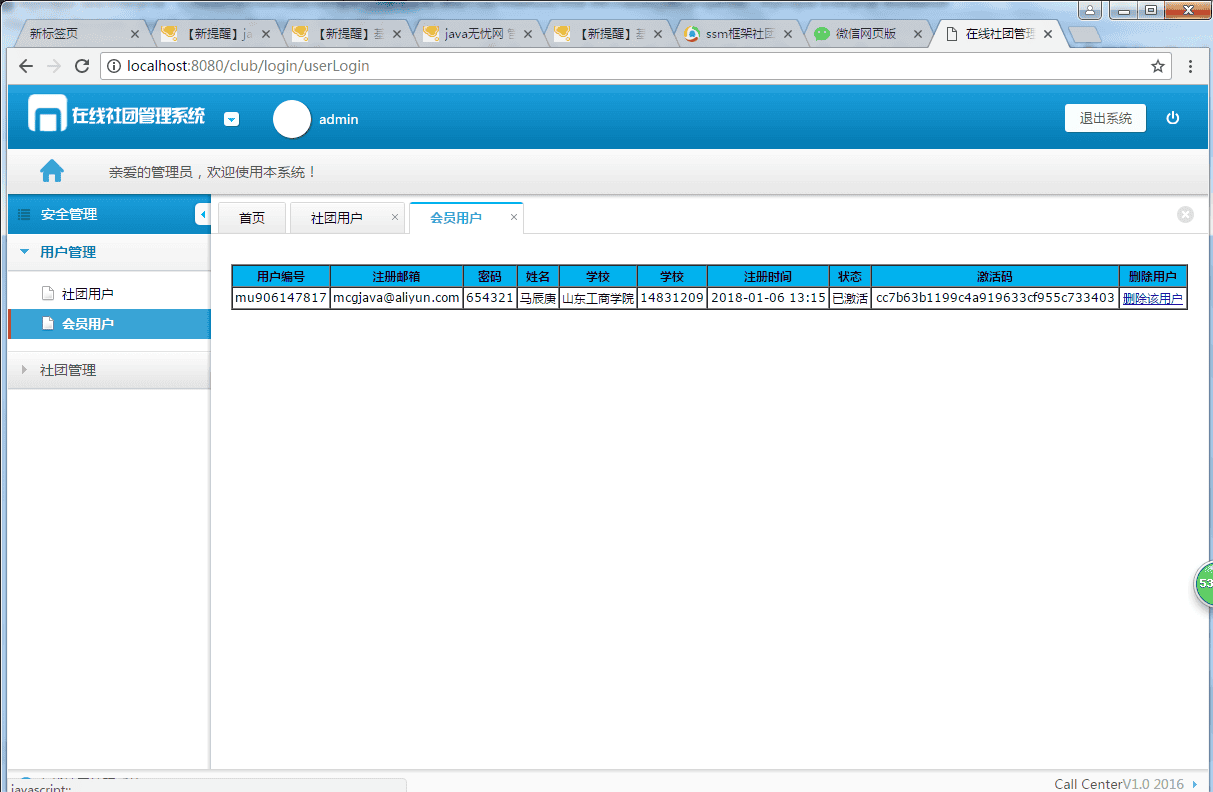Image resolution: width=1213 pixels, height=792 pixels.
Task: Click the 注册时间 column header
Action: (768, 277)
